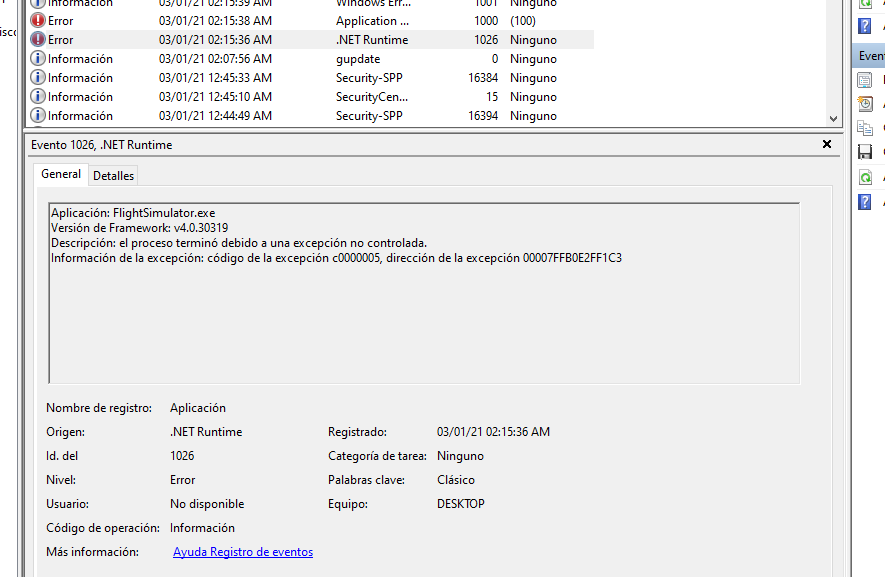Click the 'SecurityCen...' source cell
885x577 pixels.
pos(372,97)
